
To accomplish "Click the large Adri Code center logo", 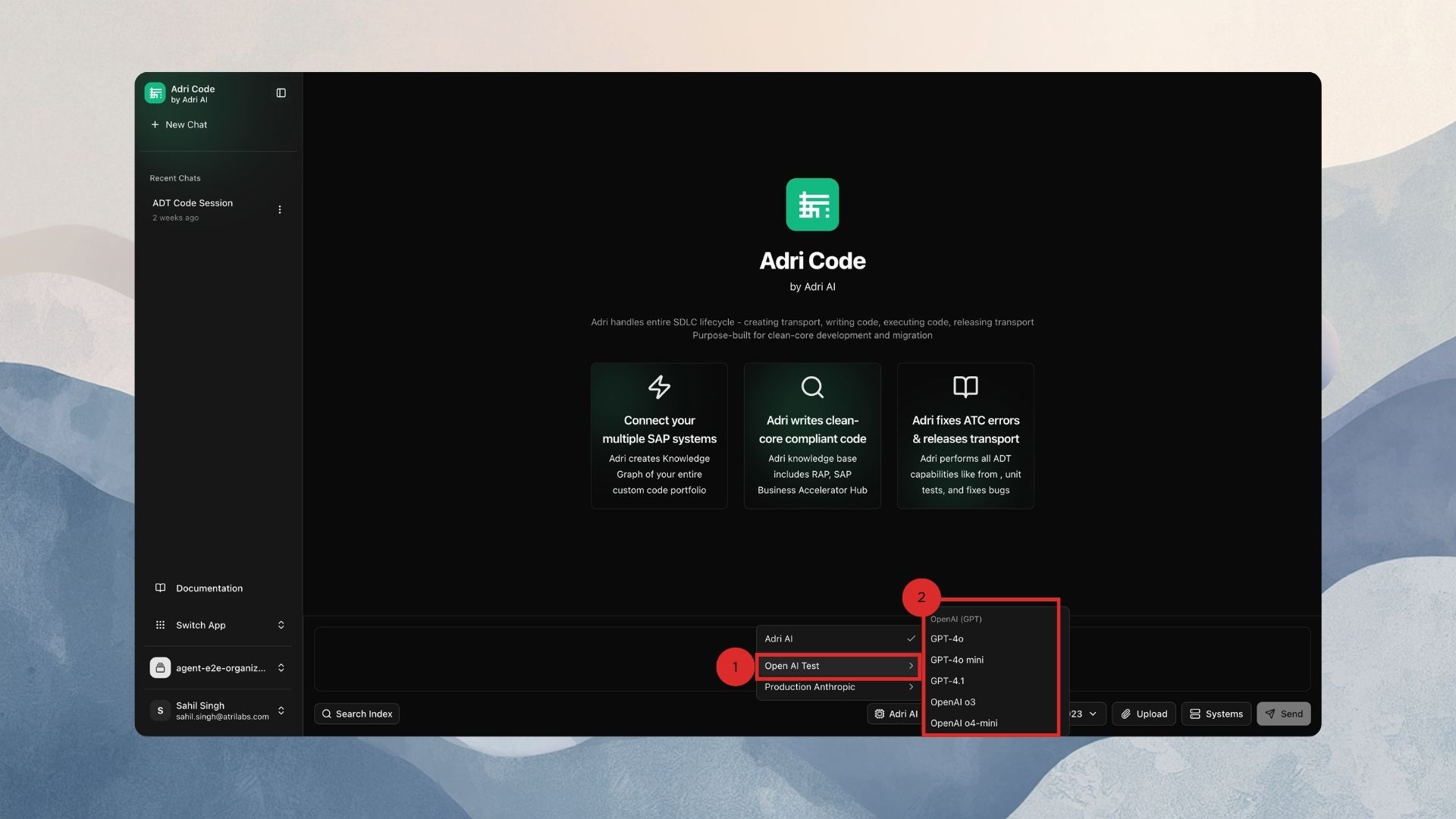I will pos(812,205).
